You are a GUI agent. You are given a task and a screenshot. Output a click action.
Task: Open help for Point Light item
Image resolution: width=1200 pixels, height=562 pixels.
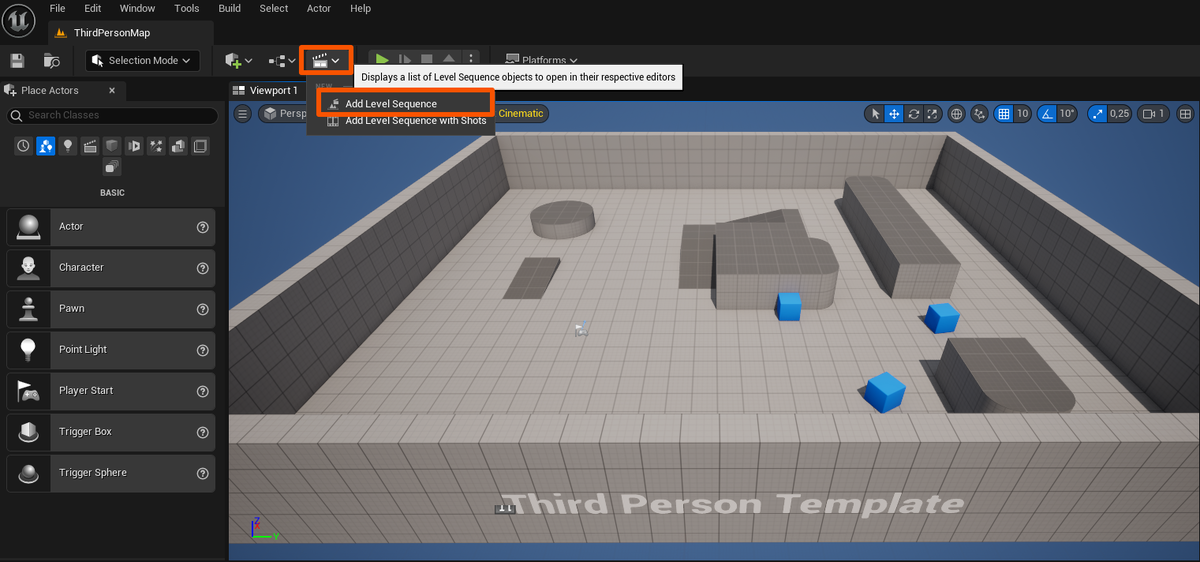point(203,350)
